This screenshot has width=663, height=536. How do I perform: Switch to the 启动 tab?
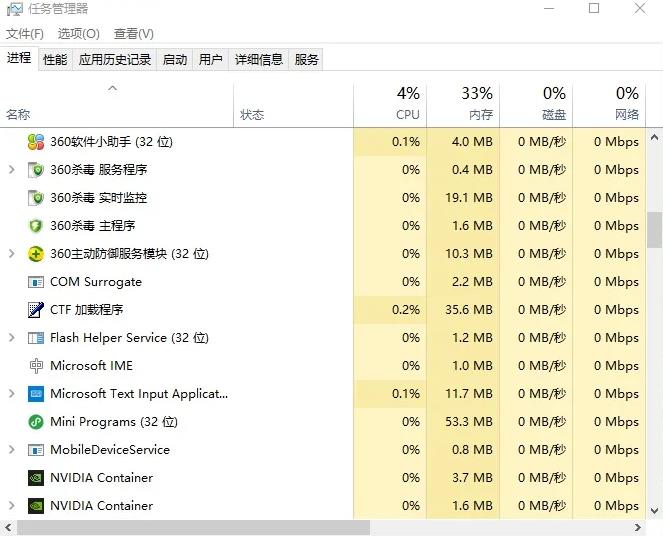pos(175,60)
